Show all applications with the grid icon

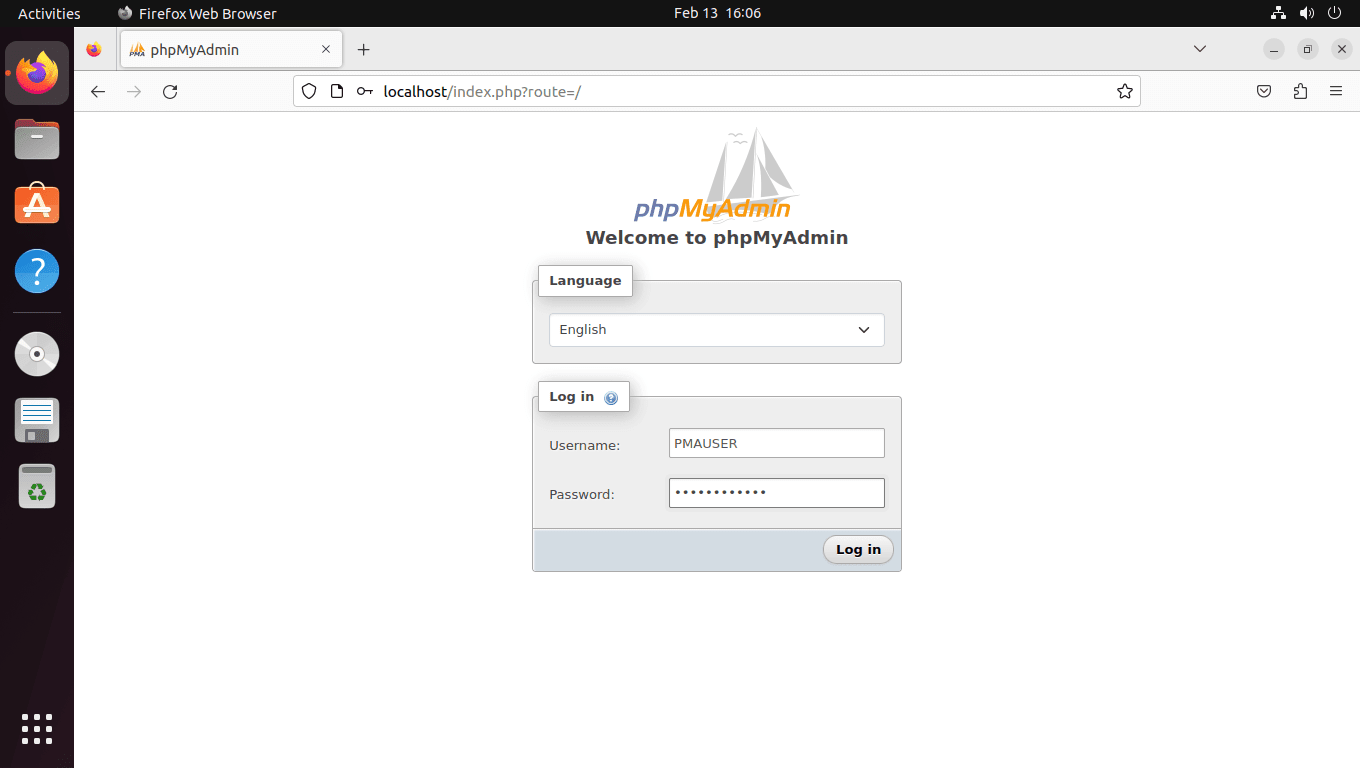click(37, 729)
